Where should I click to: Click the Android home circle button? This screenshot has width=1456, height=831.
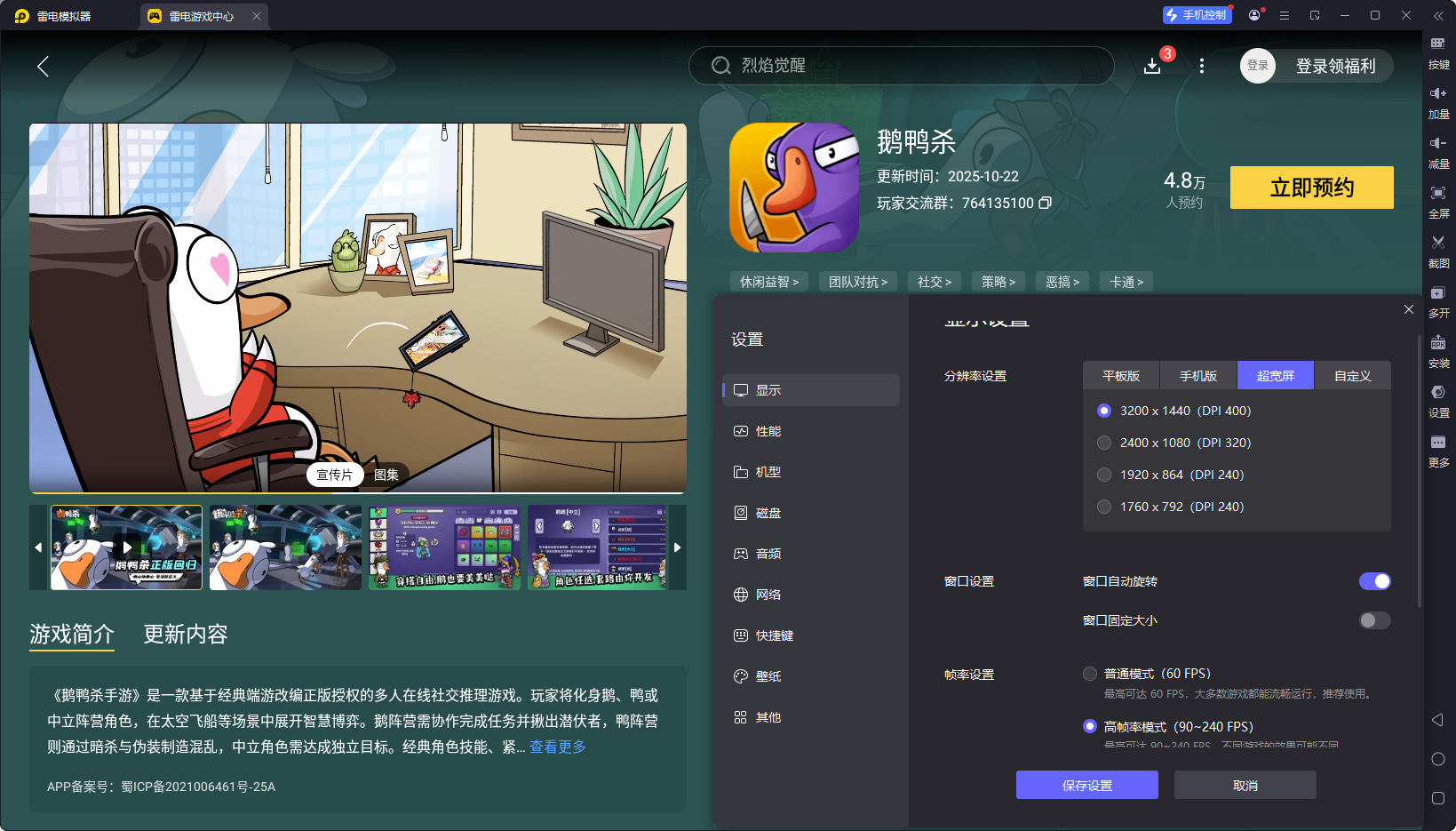[1438, 759]
